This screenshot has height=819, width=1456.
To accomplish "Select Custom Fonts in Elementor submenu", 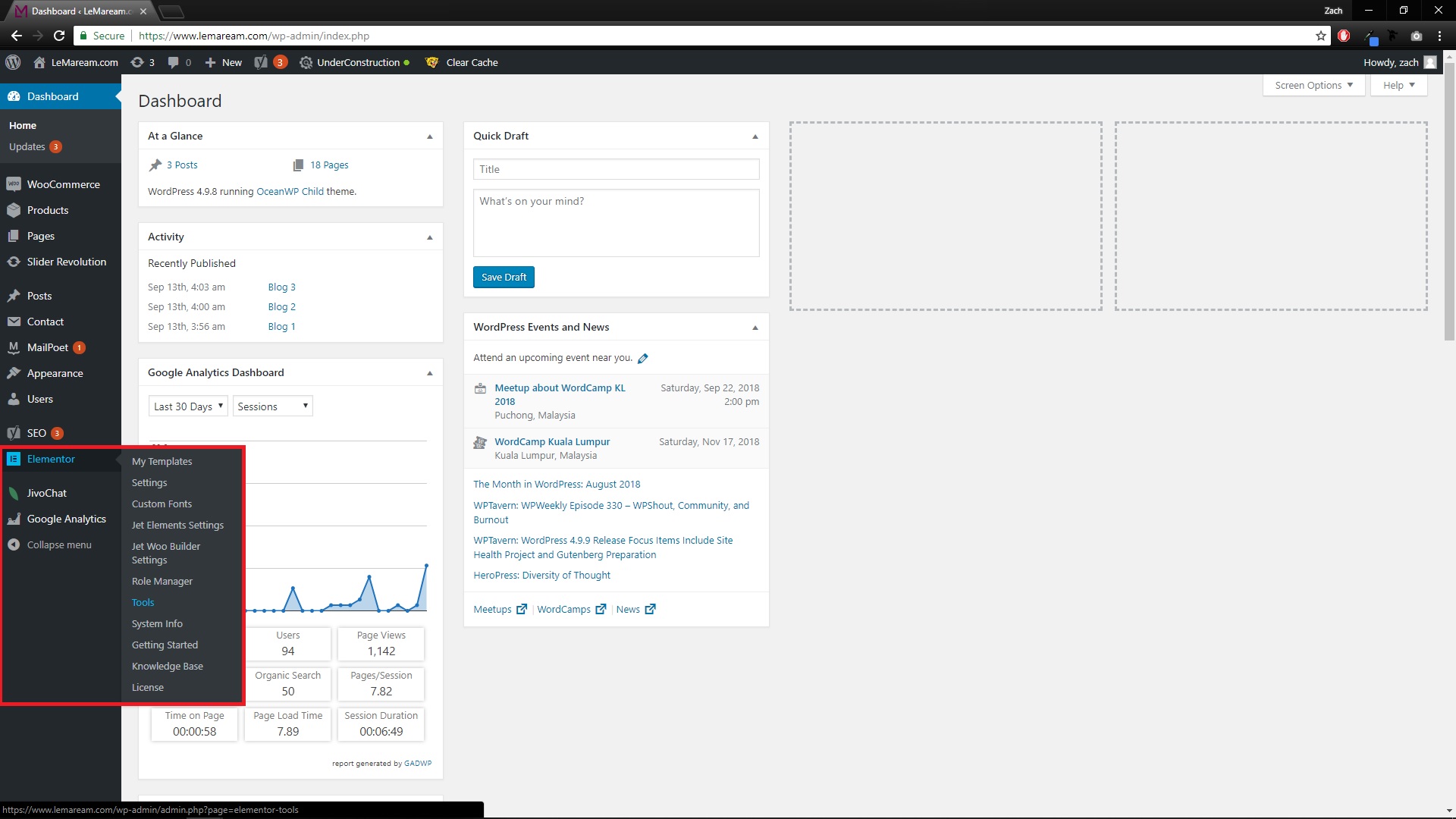I will [x=162, y=504].
